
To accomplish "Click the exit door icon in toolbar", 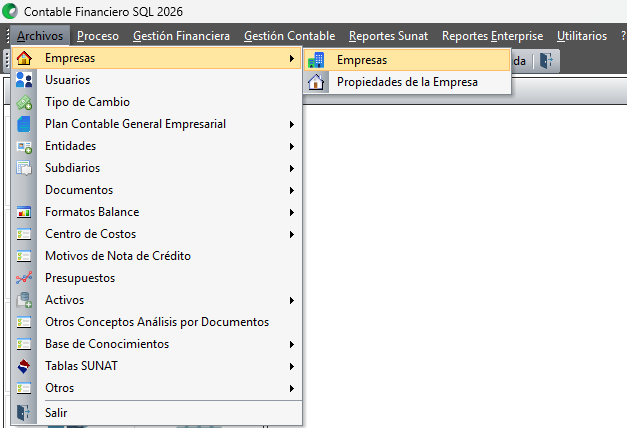I will (x=546, y=61).
